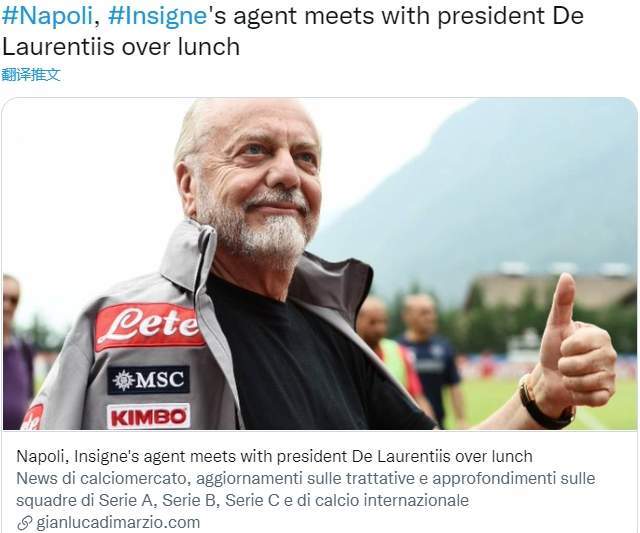Click the chain link icon beside gianlucadimarzio.com

[24, 523]
